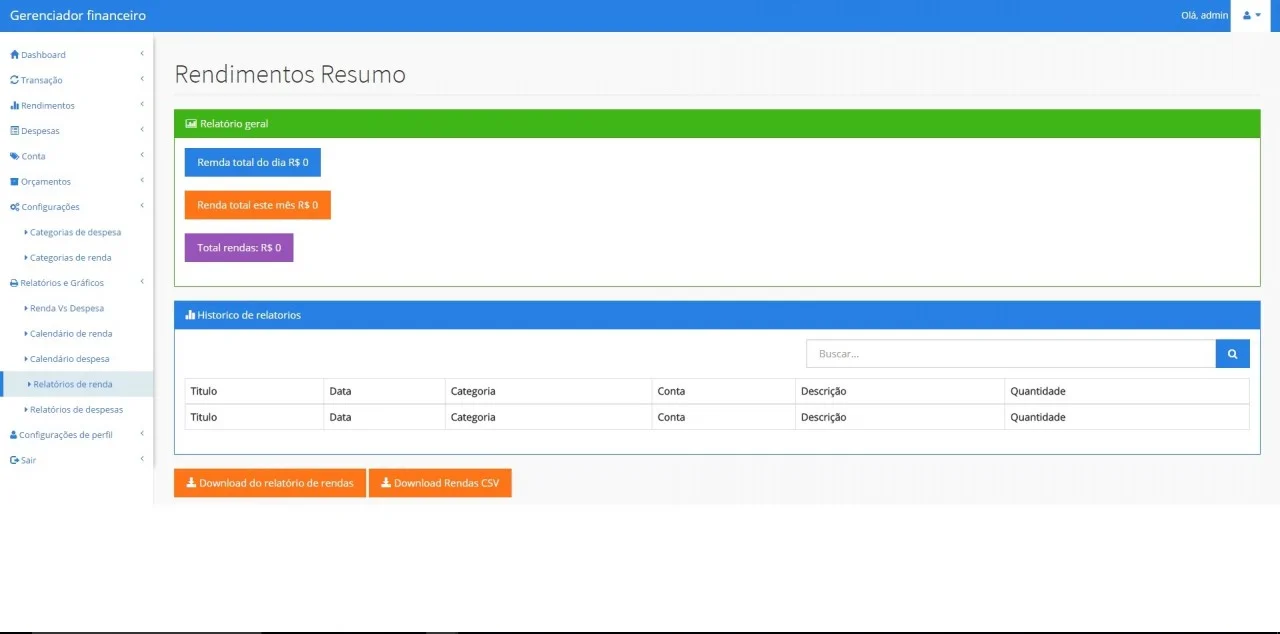Click Download Rendas CSV button
This screenshot has height=634, width=1280.
click(x=440, y=483)
